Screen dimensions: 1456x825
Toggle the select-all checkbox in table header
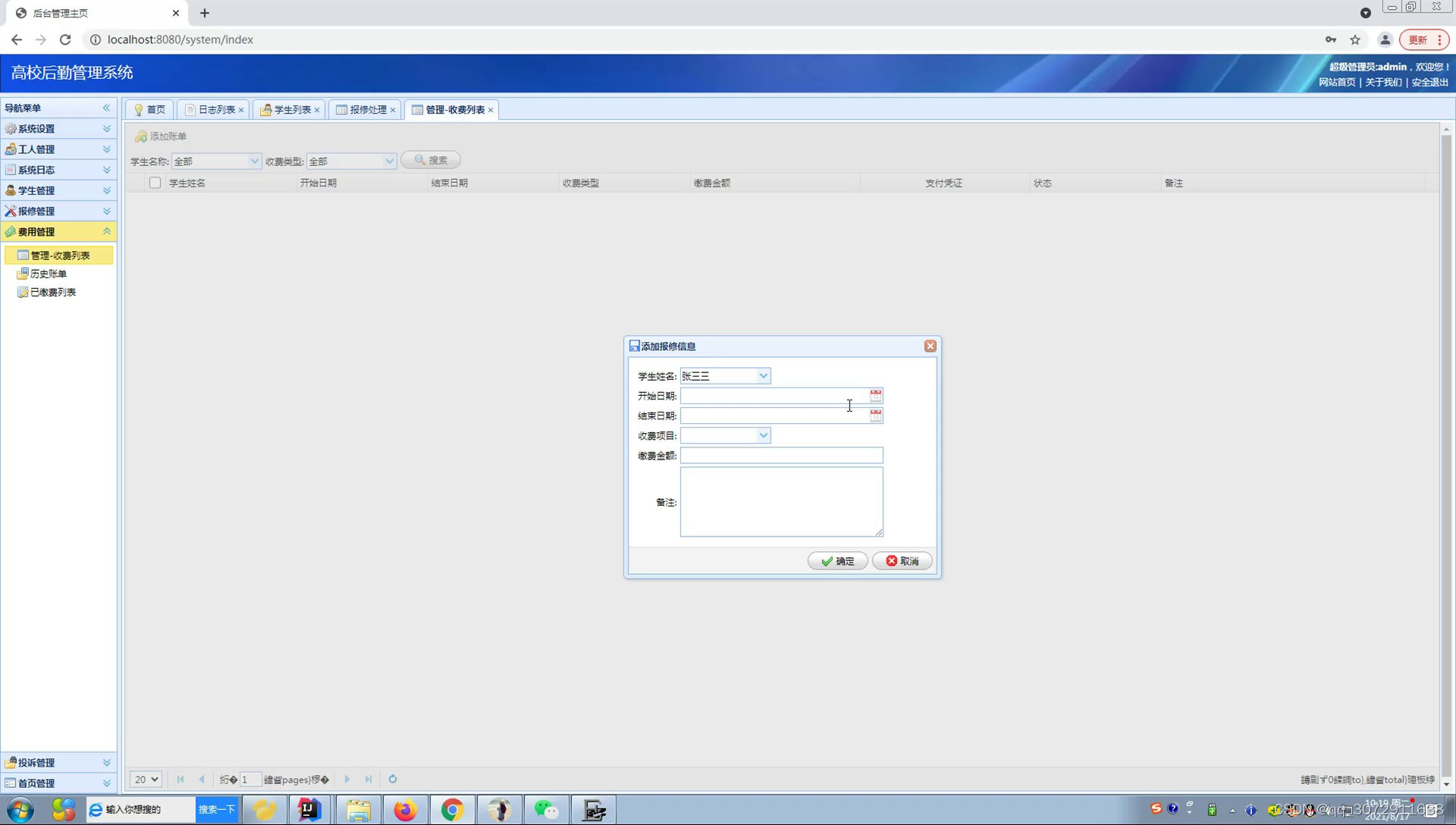[x=155, y=183]
